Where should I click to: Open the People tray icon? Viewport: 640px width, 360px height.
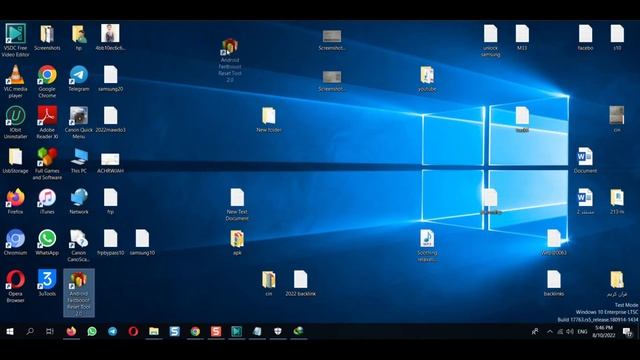pos(535,331)
